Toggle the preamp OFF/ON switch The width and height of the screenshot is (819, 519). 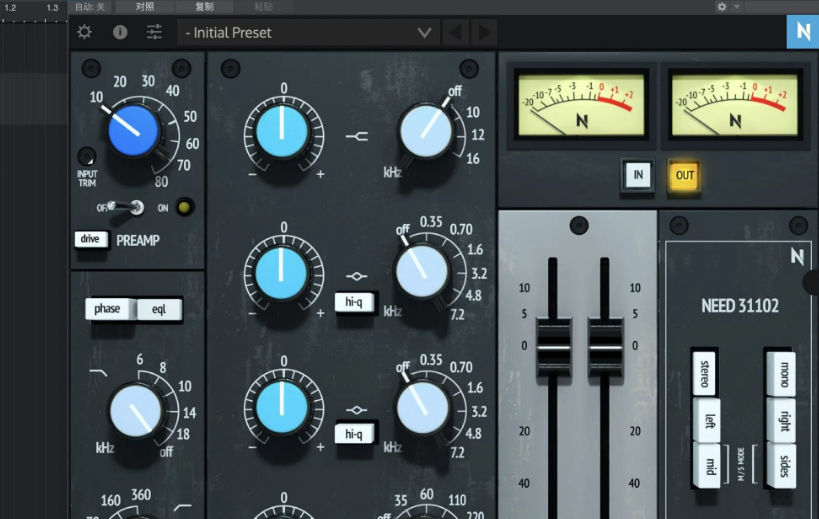123,207
